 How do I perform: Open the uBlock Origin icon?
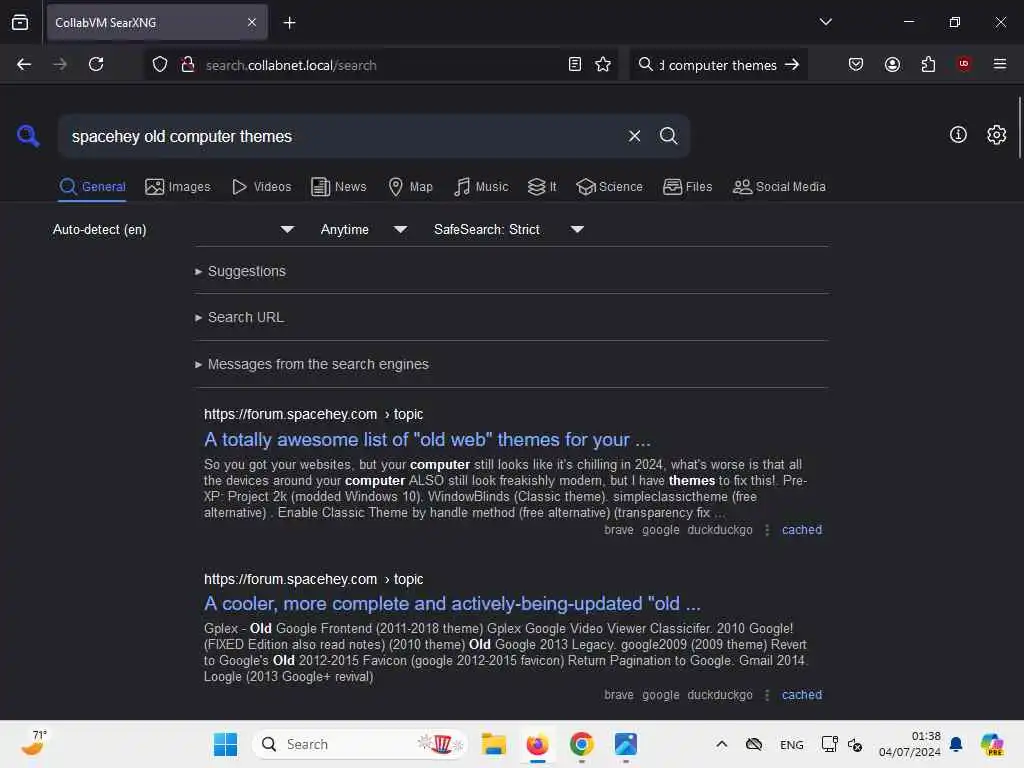[963, 63]
